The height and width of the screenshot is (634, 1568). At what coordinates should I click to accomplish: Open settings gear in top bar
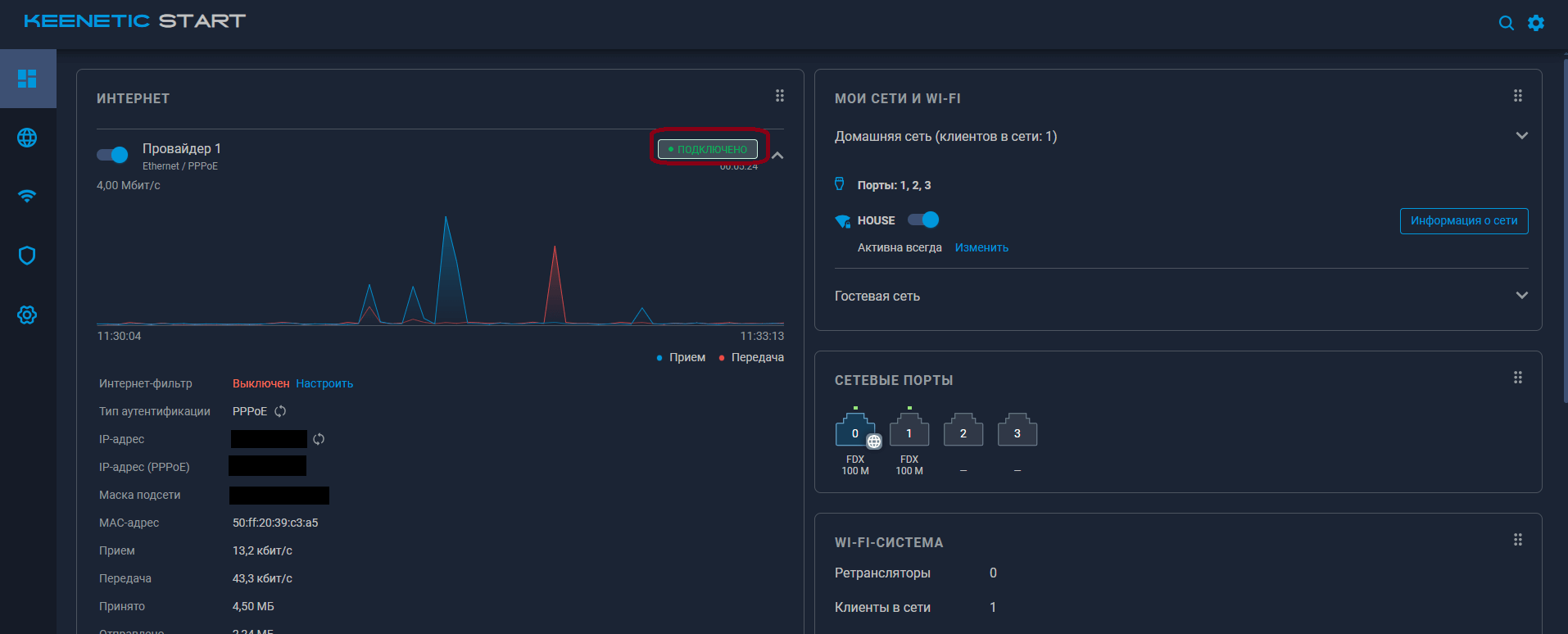[x=1536, y=23]
